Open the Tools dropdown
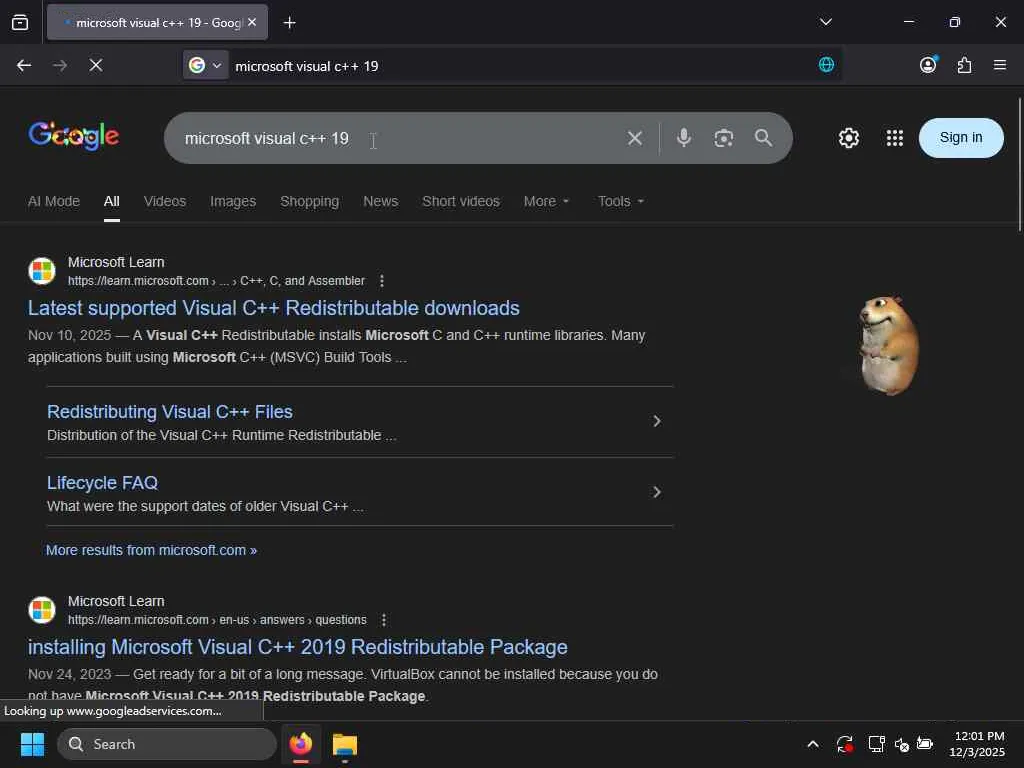This screenshot has height=768, width=1024. 621,201
